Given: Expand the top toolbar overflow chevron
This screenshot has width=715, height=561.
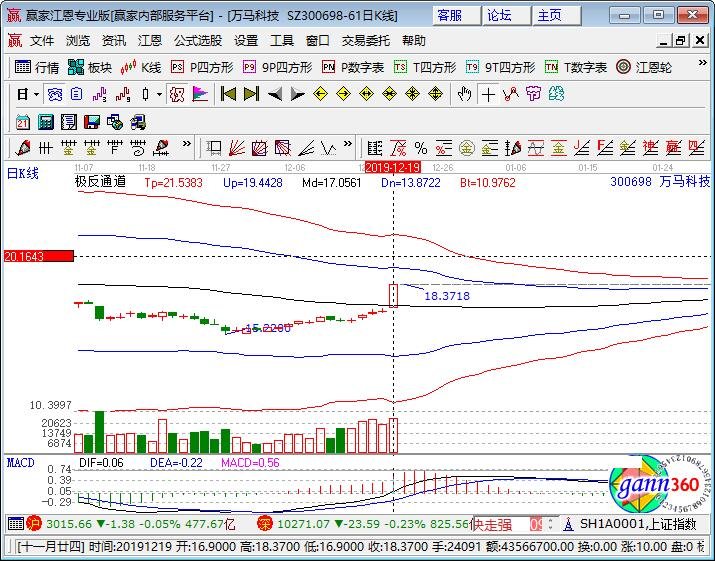Looking at the screenshot, I should pyautogui.click(x=703, y=63).
